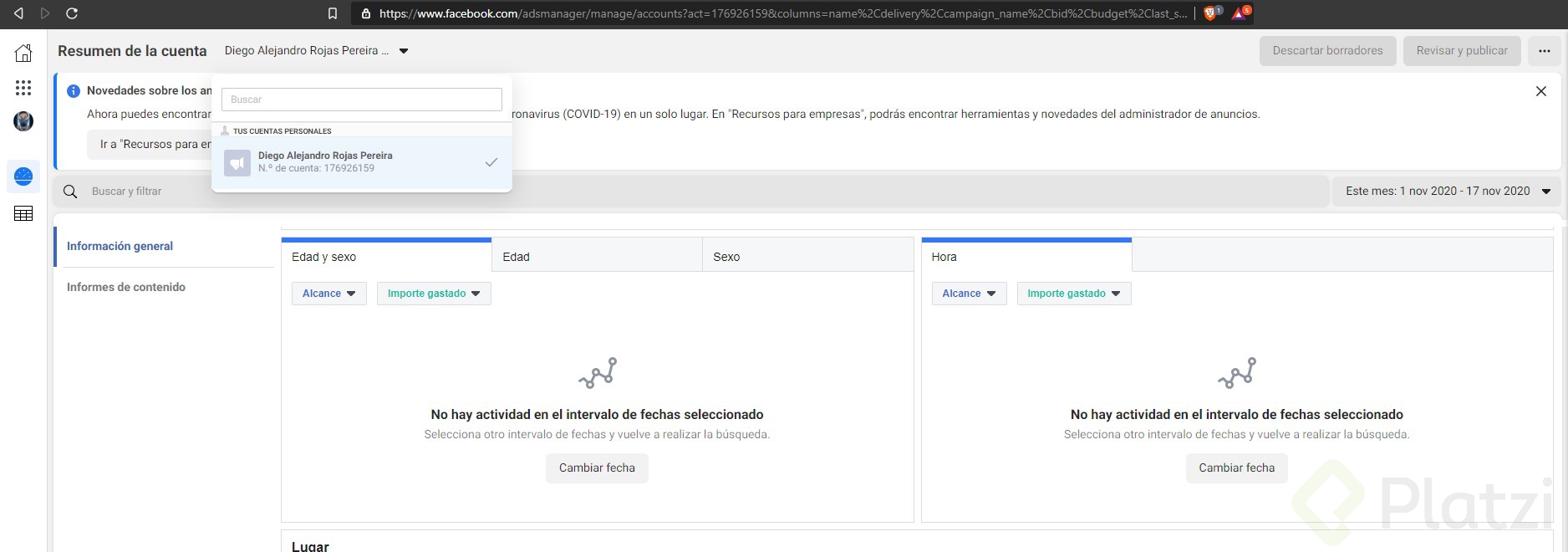Go back using the browser back arrow
Screen dimensions: 1568x552
coord(18,13)
